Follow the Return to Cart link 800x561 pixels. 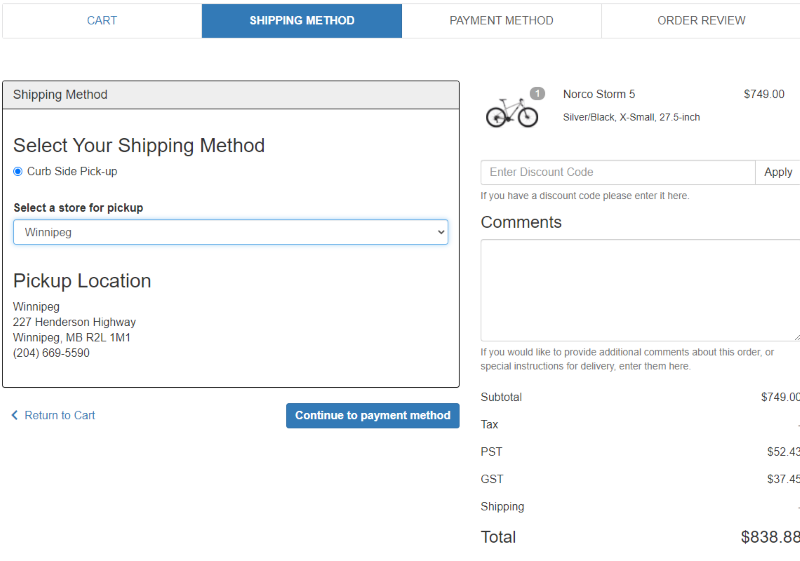coord(59,415)
